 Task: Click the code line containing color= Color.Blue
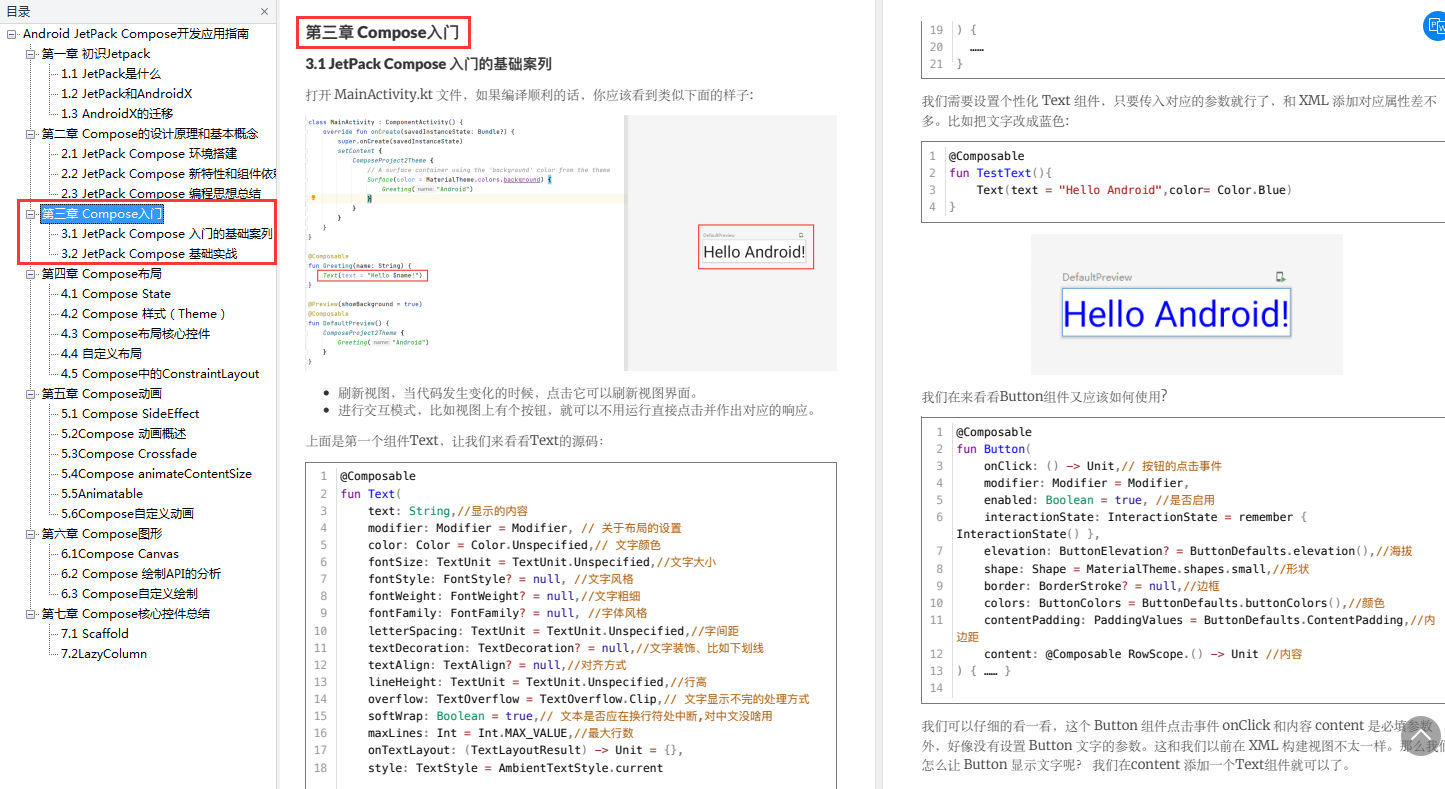(x=1134, y=190)
